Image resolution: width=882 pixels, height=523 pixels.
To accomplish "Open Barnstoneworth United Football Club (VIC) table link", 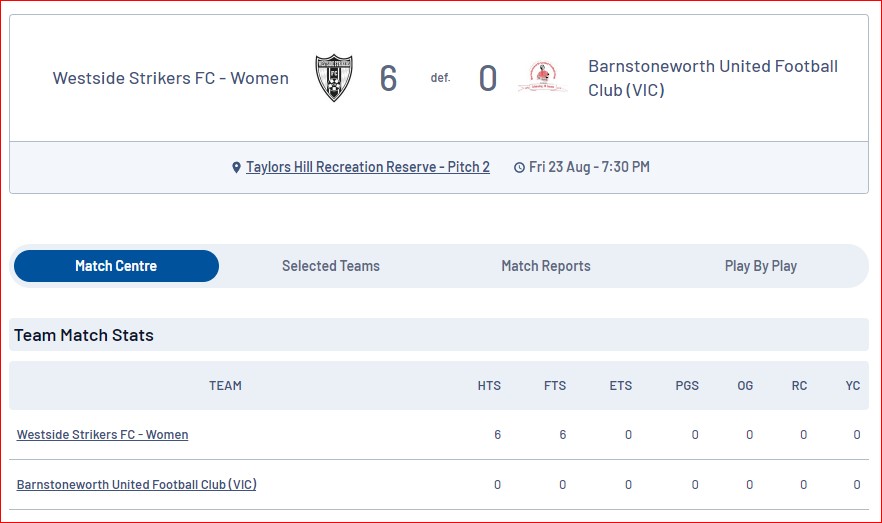I will pos(137,485).
